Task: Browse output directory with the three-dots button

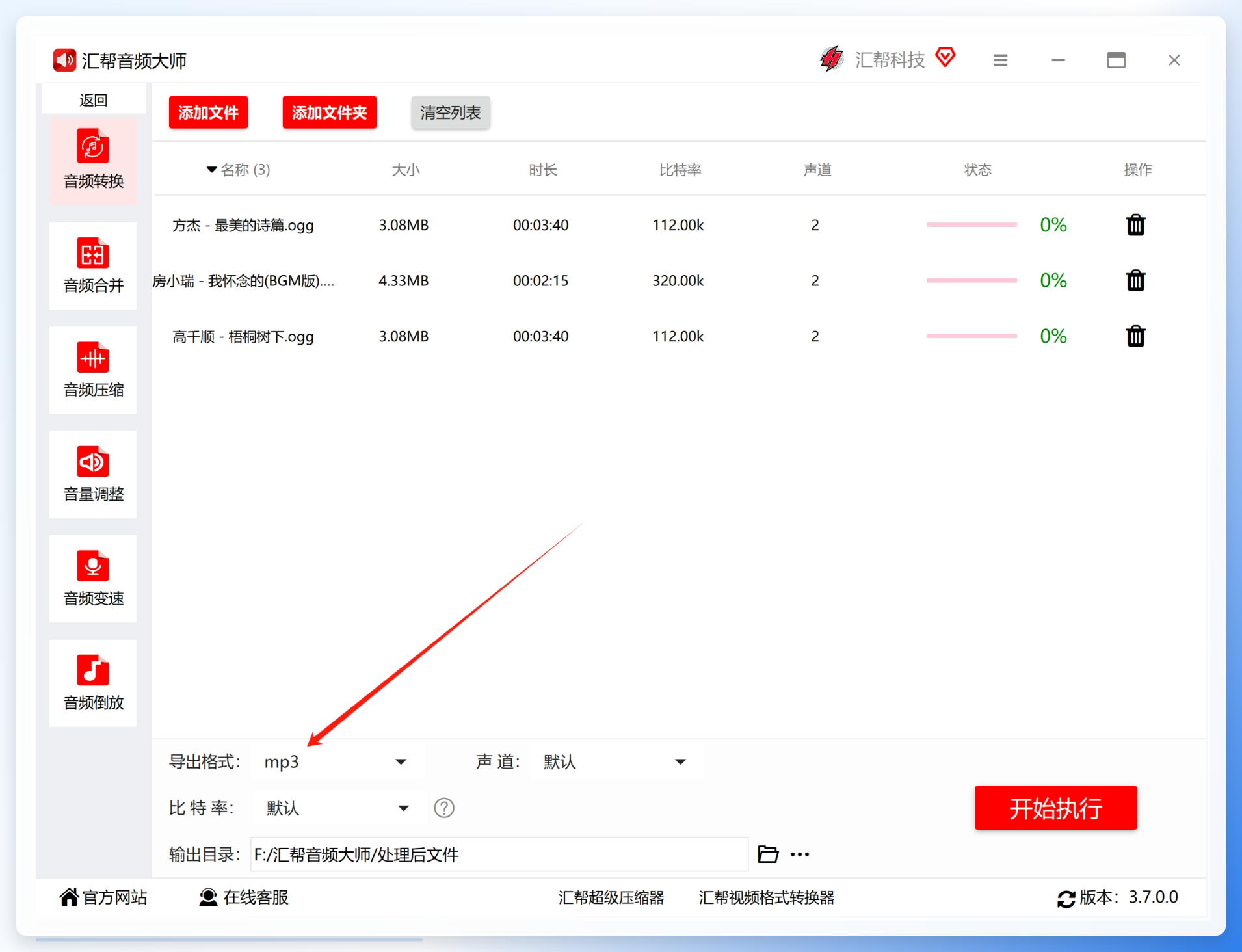Action: tap(800, 854)
